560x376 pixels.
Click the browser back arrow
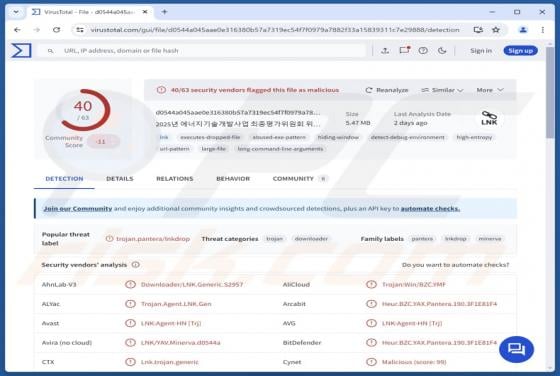17,30
